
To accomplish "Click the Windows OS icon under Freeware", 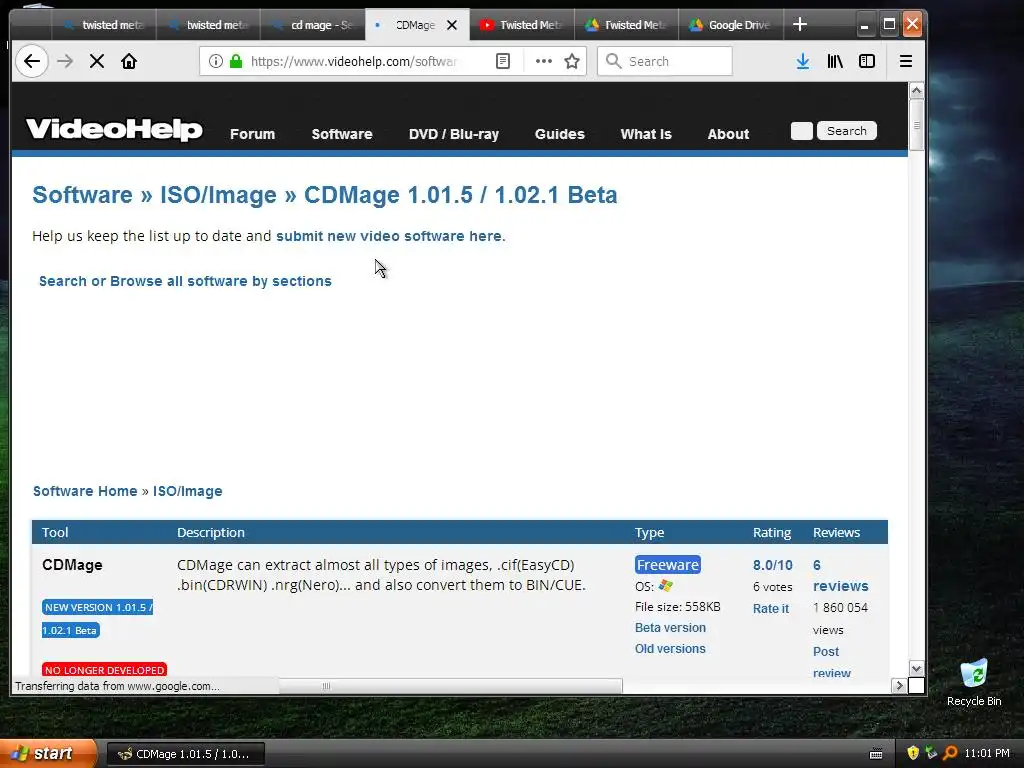I will point(665,586).
